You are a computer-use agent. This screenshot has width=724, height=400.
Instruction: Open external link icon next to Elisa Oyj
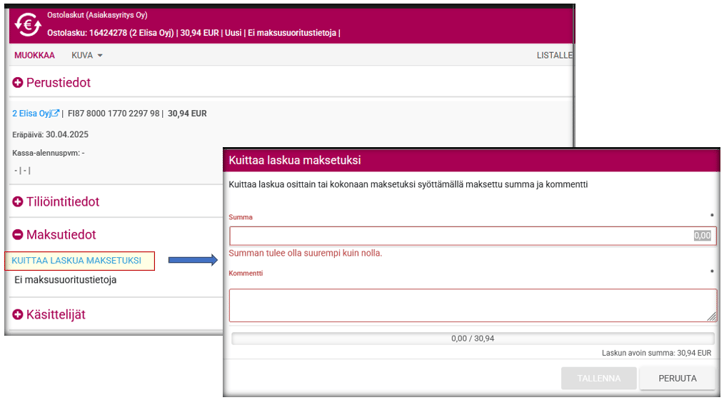pos(56,114)
